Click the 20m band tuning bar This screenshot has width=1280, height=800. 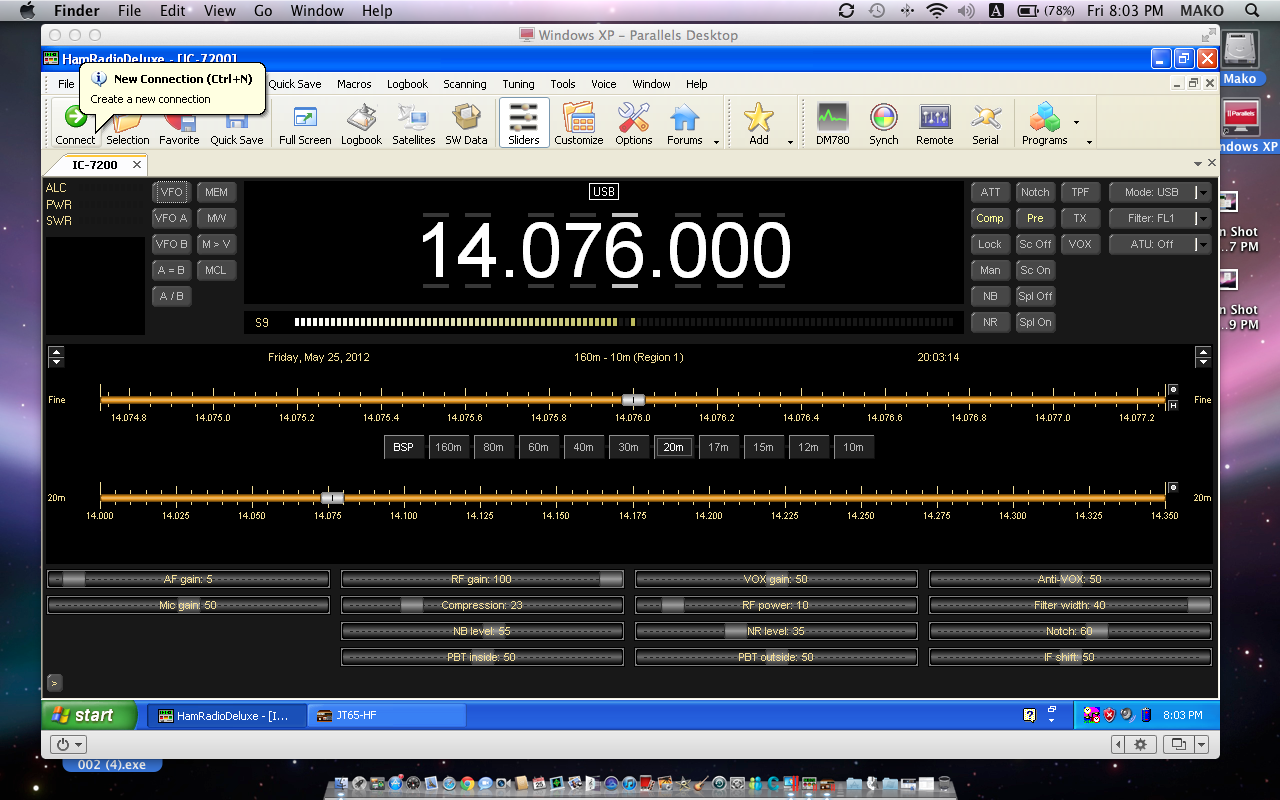click(632, 497)
